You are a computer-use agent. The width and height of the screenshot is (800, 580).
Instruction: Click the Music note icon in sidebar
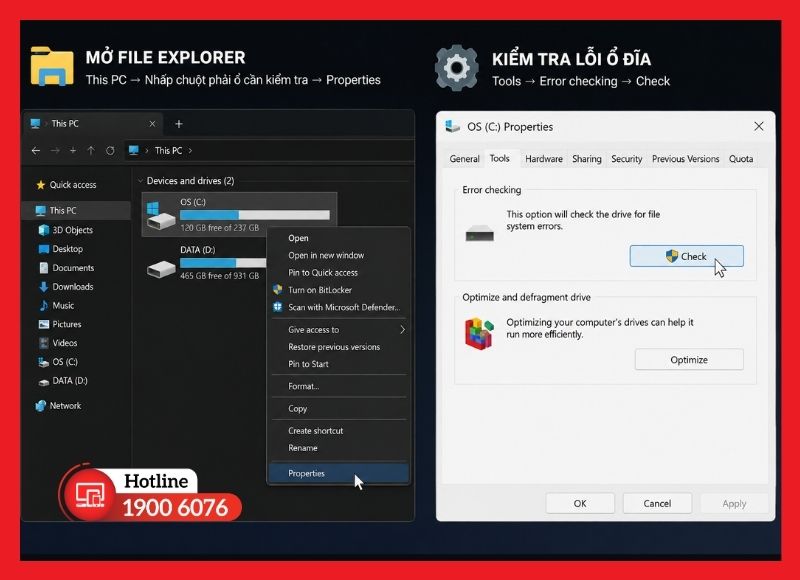point(44,306)
